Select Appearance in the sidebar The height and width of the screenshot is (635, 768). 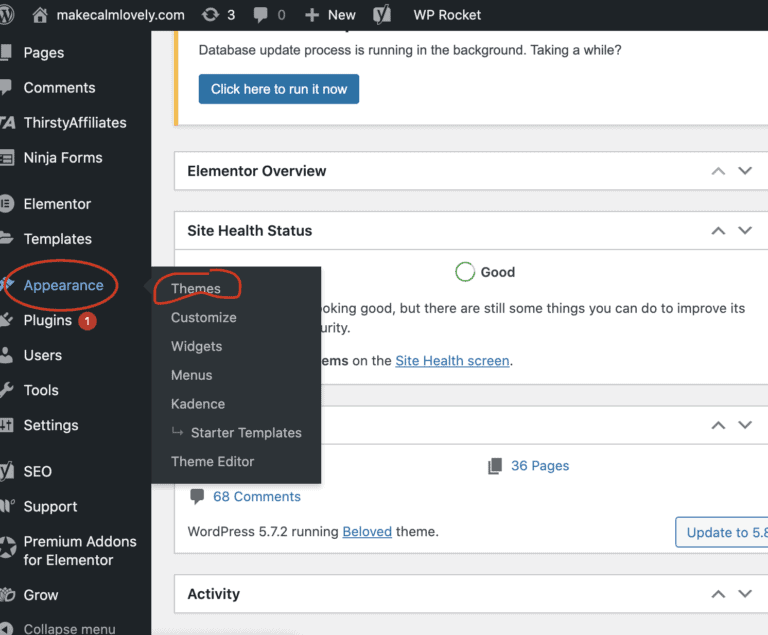(x=64, y=285)
